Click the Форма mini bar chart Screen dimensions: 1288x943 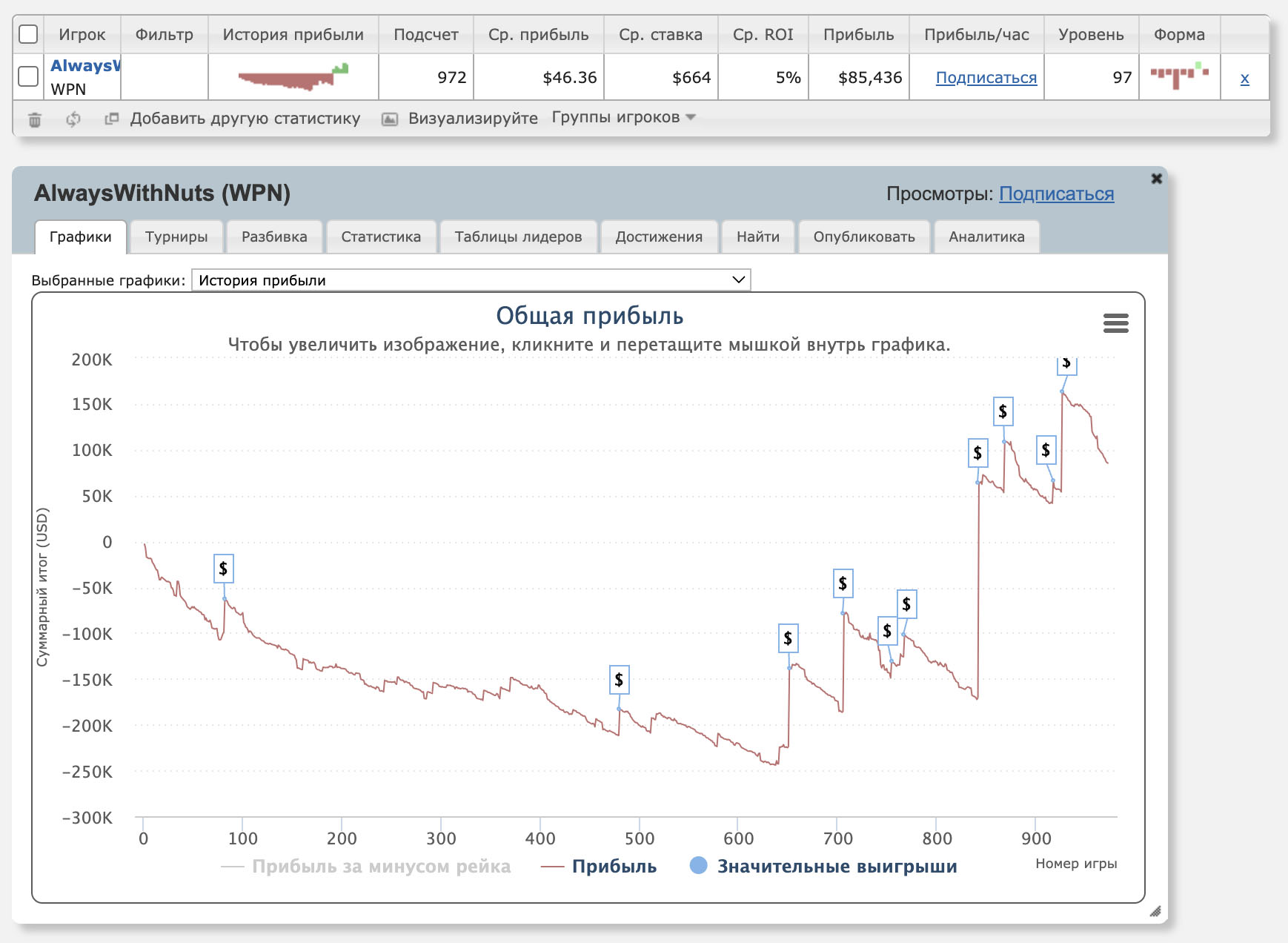click(x=1179, y=76)
